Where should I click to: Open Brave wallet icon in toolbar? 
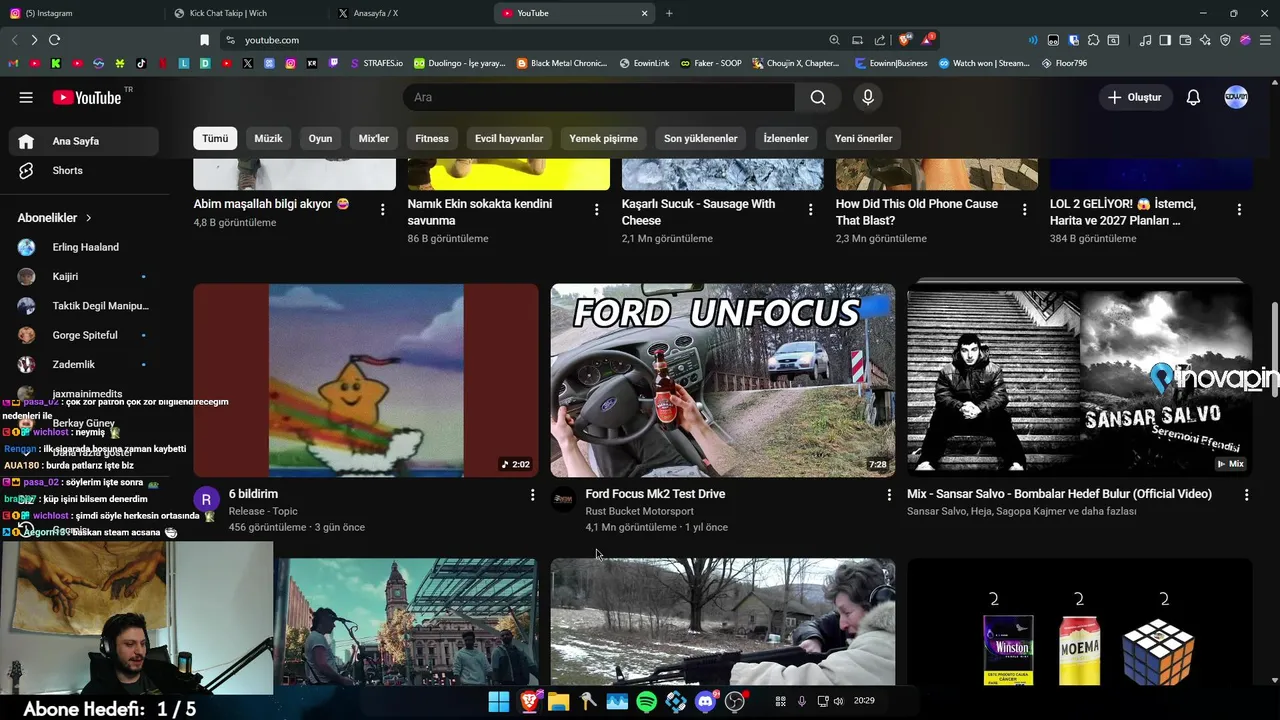tap(1185, 40)
